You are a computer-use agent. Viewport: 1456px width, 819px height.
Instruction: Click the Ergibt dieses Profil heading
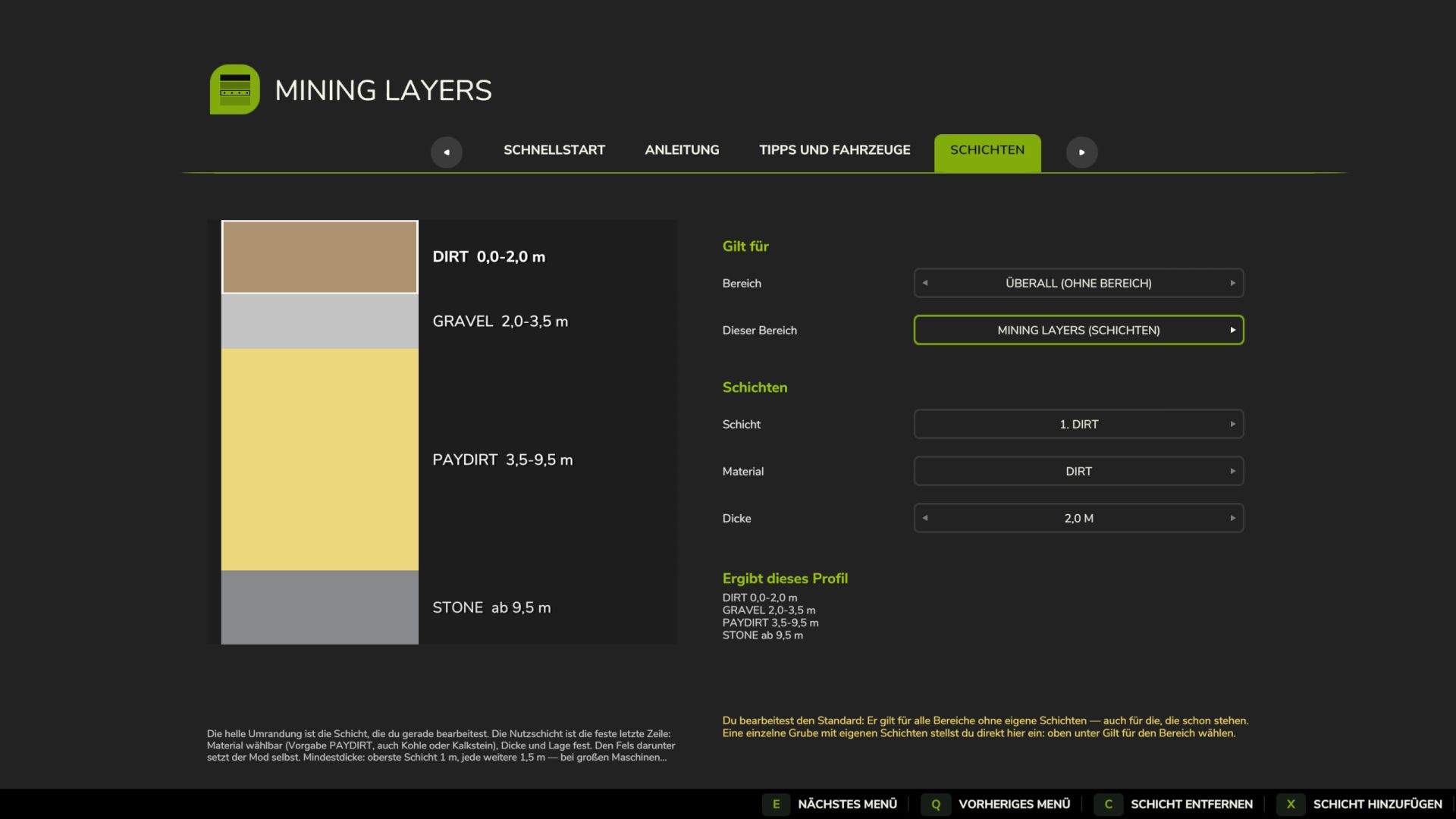[x=785, y=579]
